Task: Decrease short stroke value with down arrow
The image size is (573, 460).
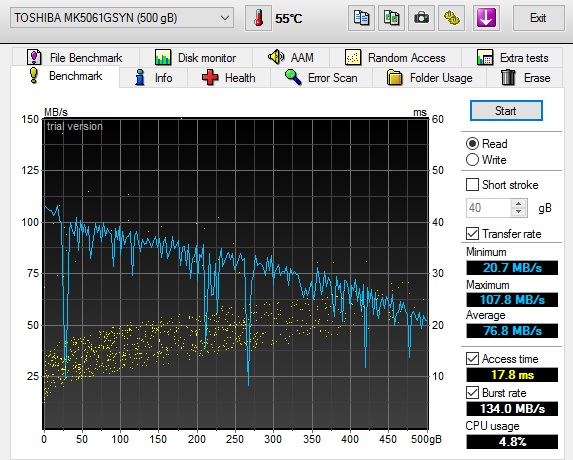Action: 519,212
